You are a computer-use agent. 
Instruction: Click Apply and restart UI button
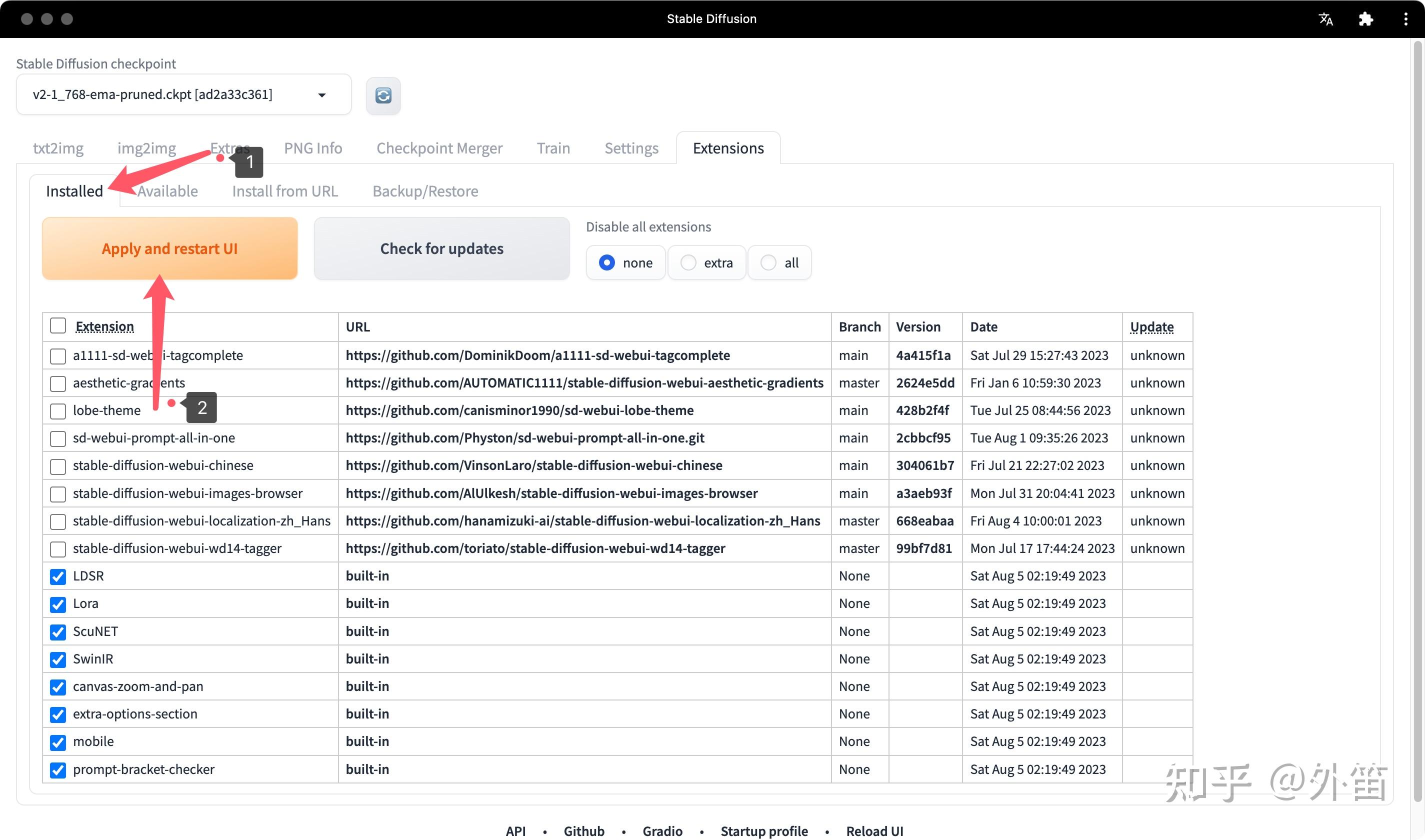[169, 248]
